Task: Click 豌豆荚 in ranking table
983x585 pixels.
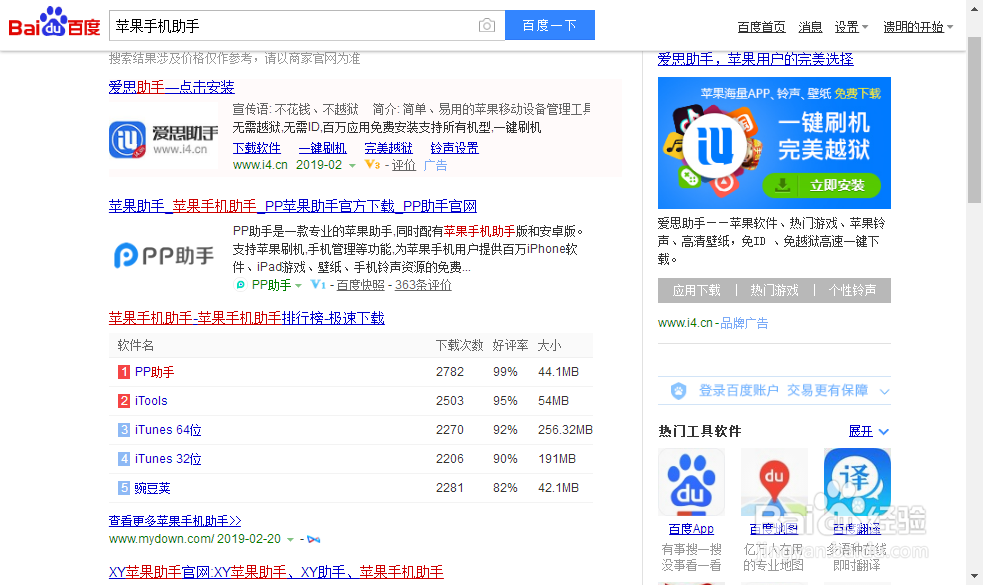Action: [x=152, y=488]
